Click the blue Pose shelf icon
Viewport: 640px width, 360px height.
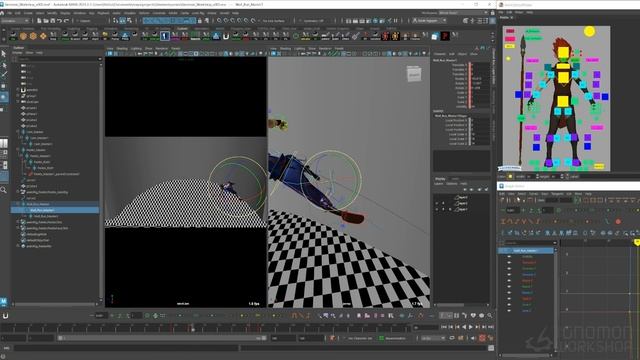125,36
